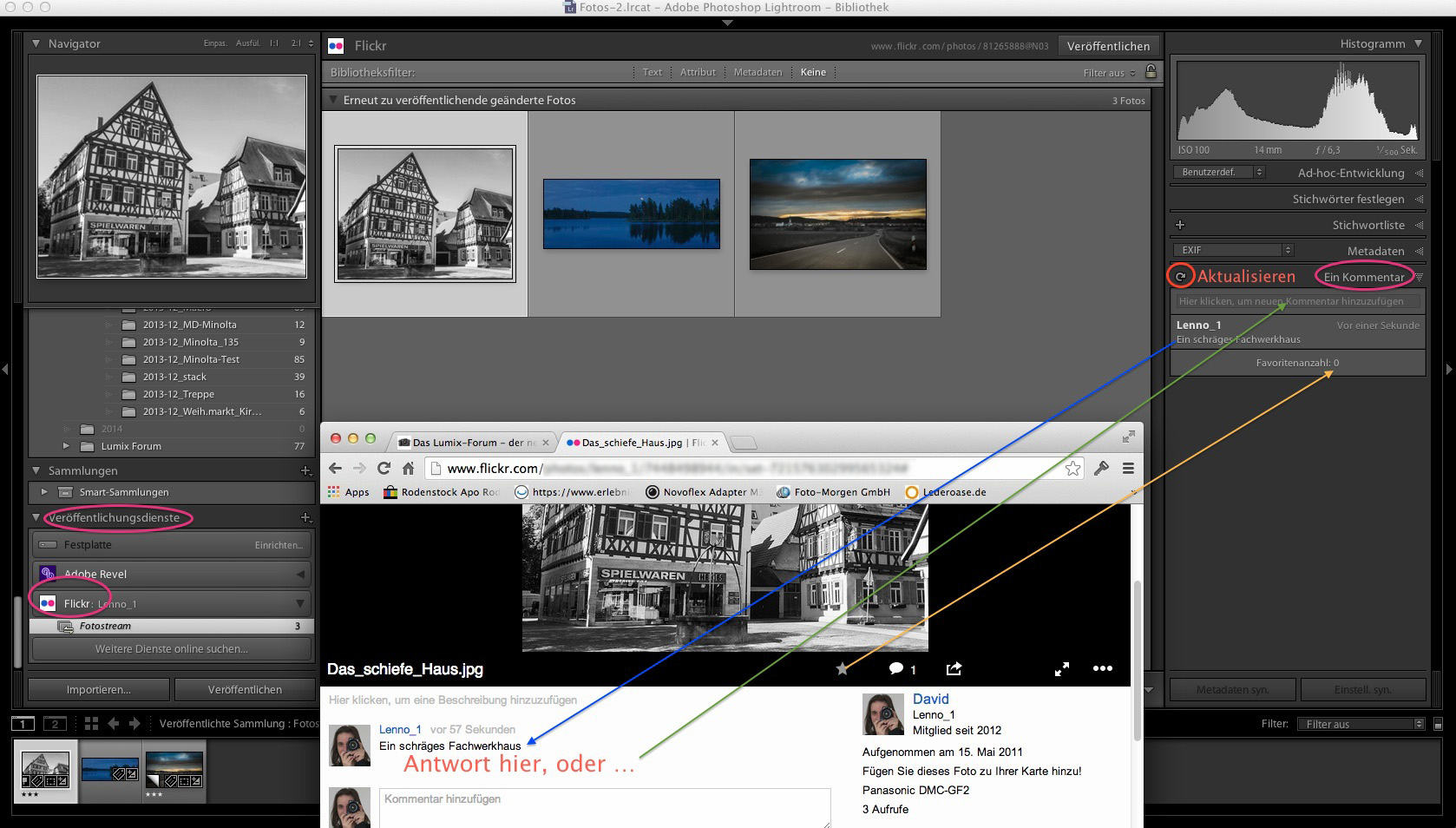Select the Fotostream collection

(x=172, y=626)
